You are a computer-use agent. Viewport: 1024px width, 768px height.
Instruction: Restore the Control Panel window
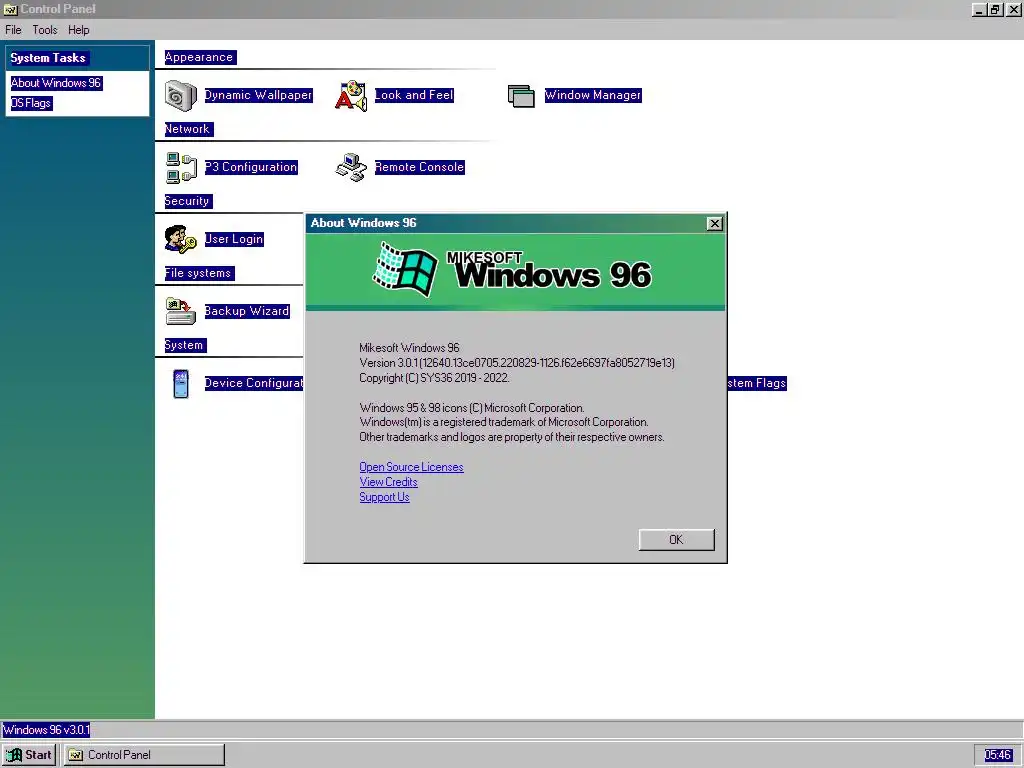coord(995,9)
